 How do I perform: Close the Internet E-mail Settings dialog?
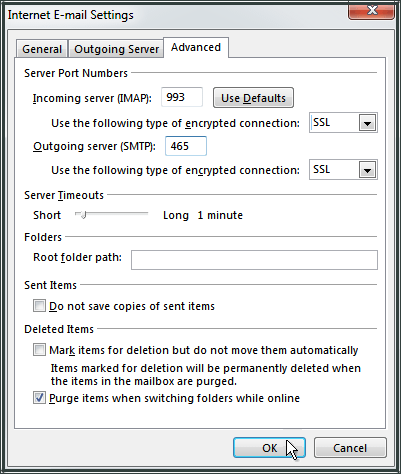point(372,11)
